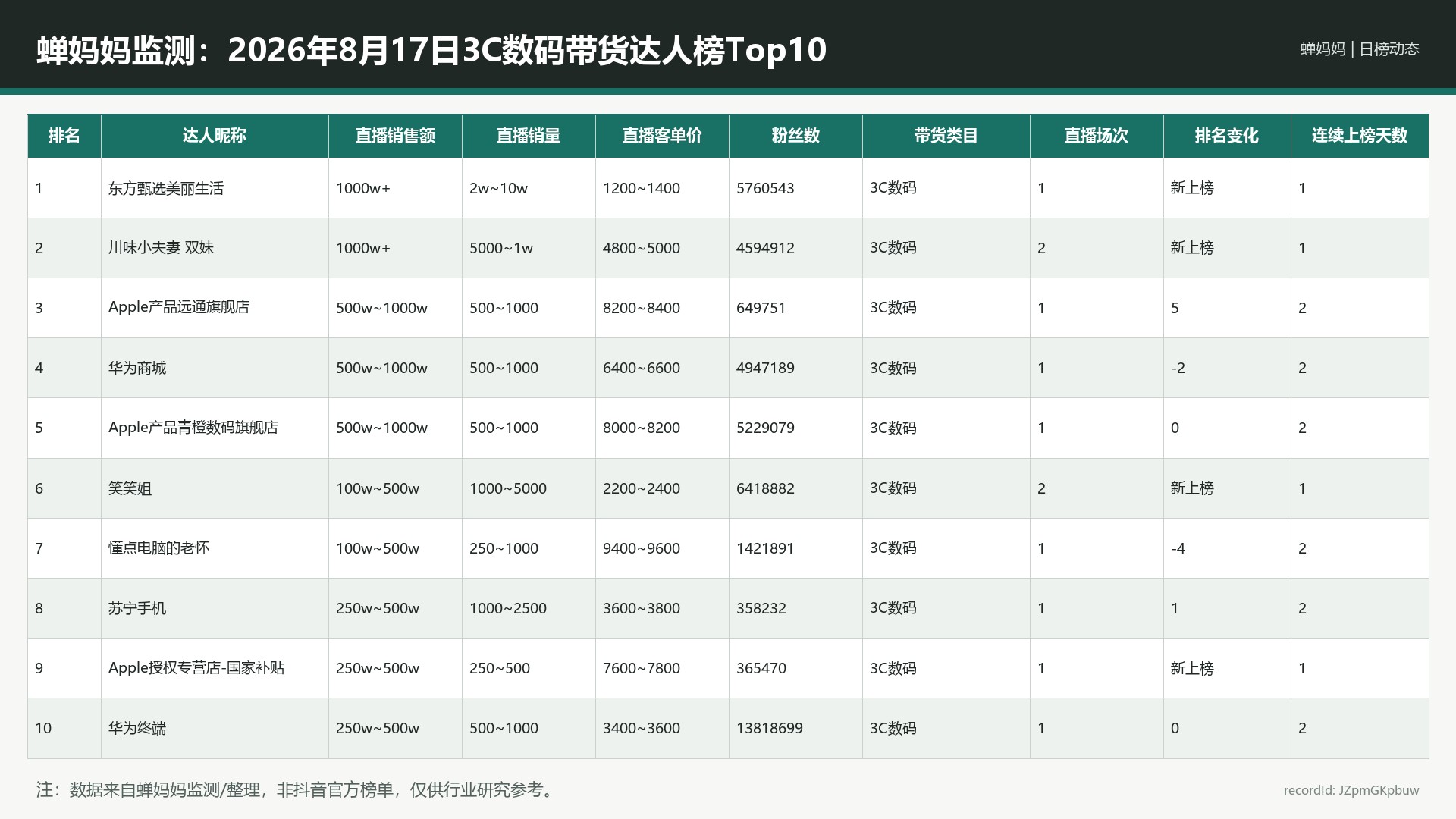Click the unit price 7600~7800

[x=642, y=668]
